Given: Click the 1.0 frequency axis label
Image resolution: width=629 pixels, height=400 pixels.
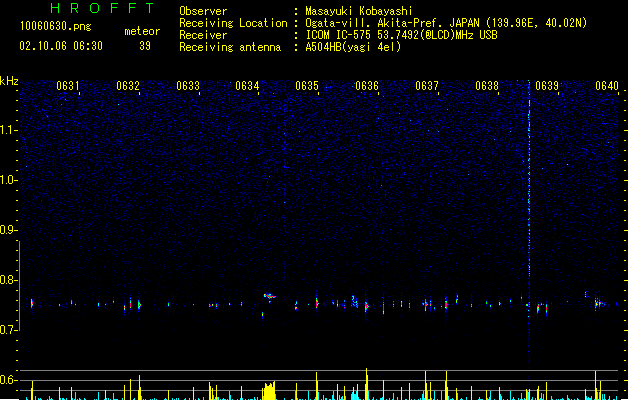Looking at the screenshot, I should [8, 180].
